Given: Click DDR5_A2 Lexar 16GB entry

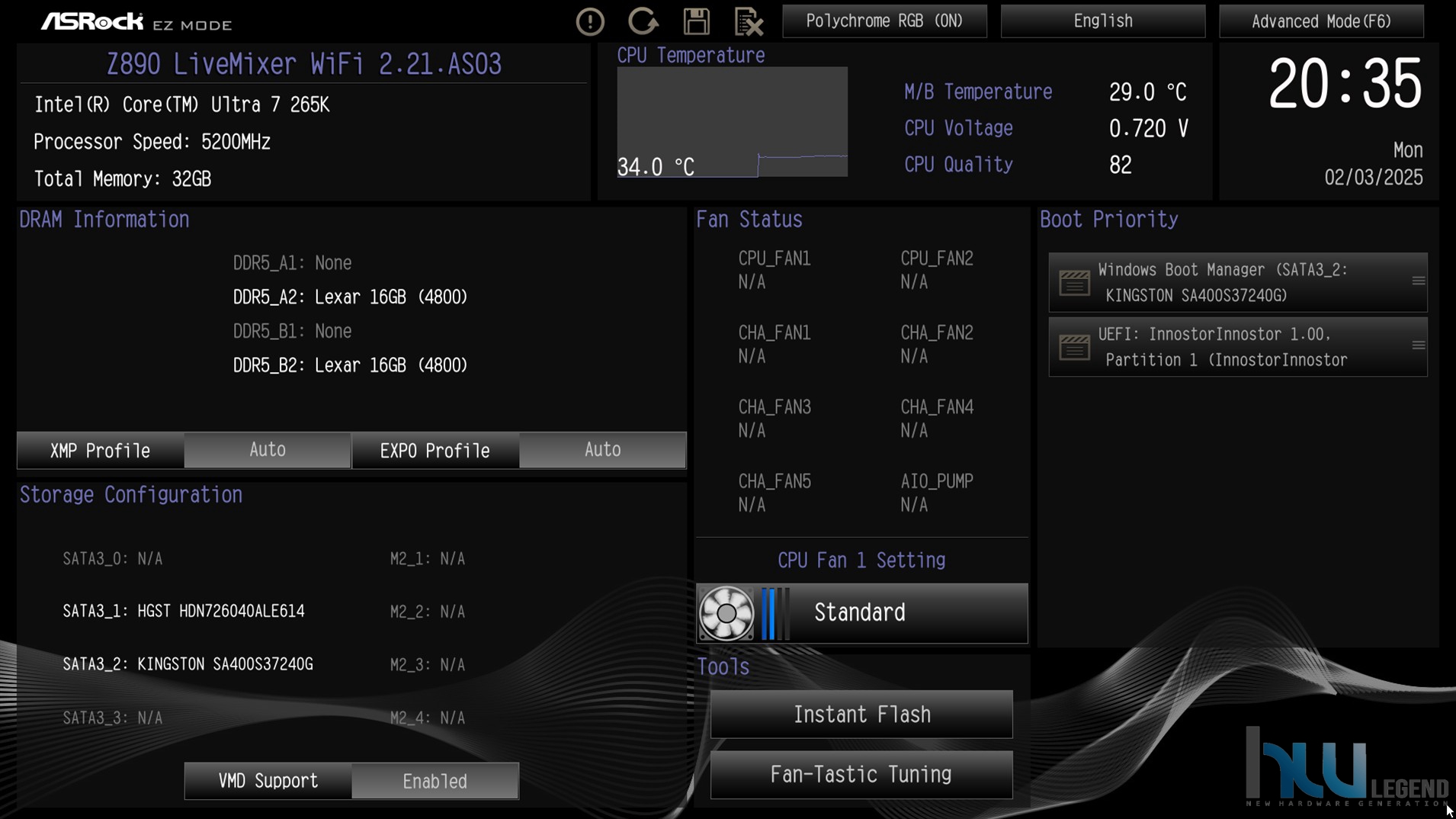Looking at the screenshot, I should point(350,297).
